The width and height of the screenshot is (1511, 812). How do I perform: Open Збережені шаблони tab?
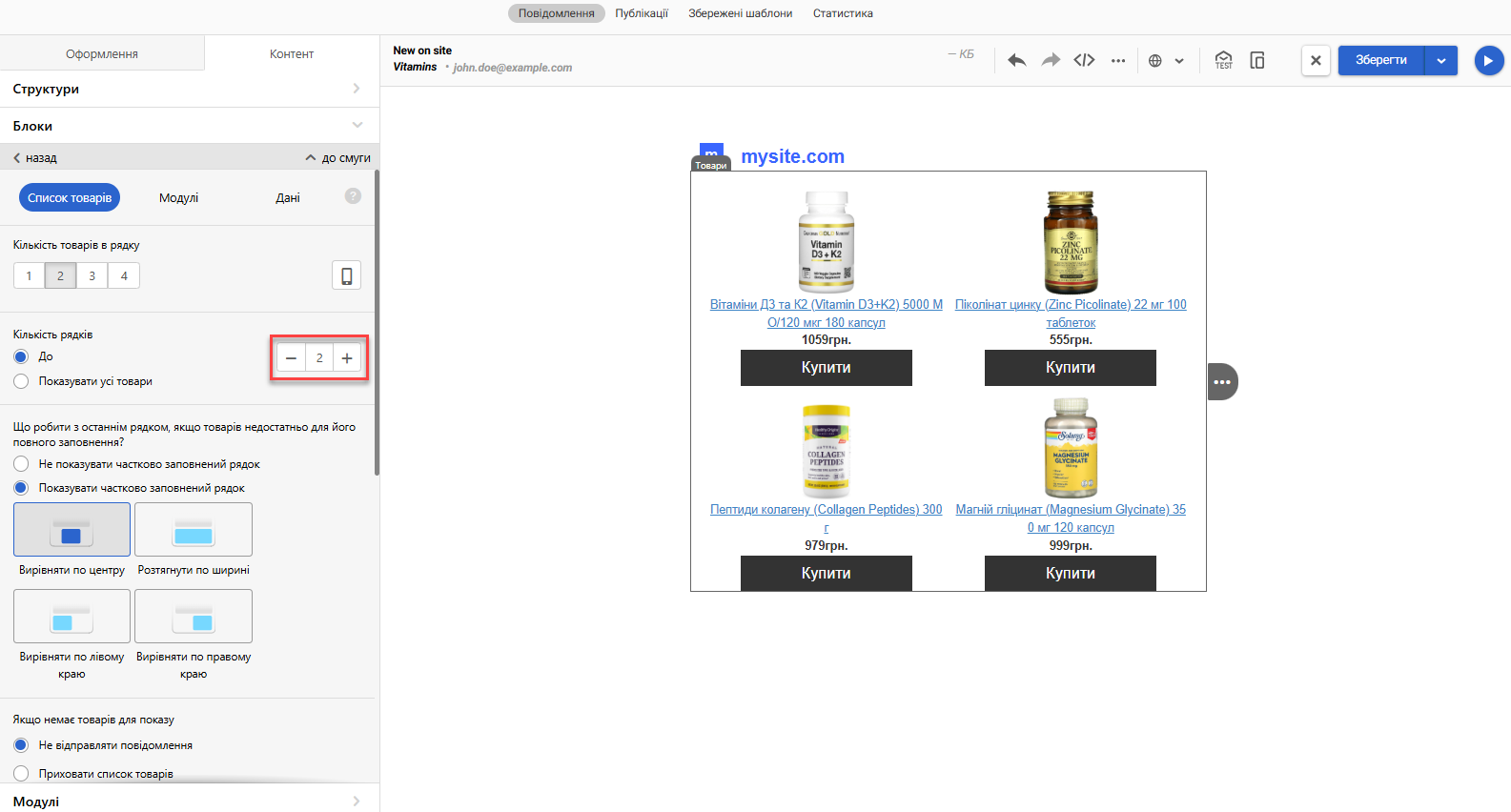pos(741,13)
